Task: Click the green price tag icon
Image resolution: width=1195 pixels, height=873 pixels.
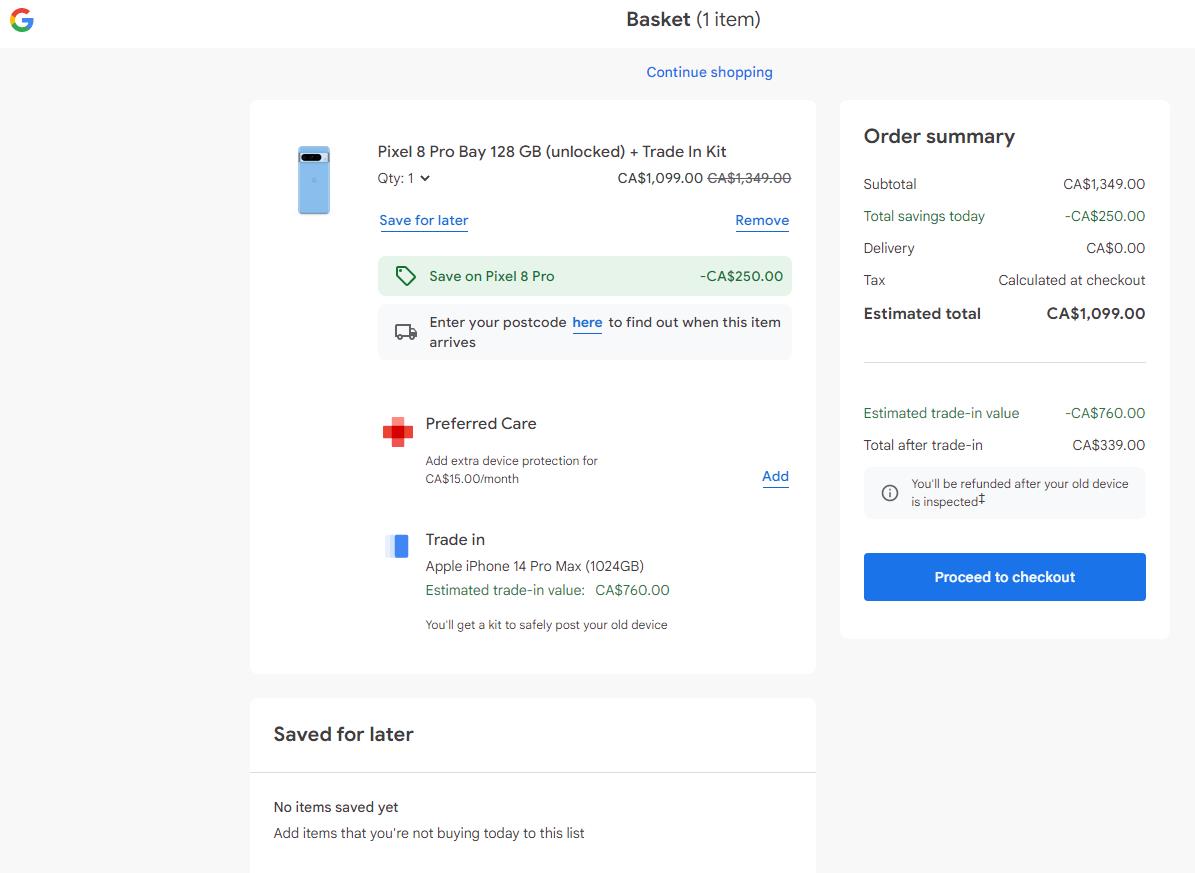Action: 405,276
